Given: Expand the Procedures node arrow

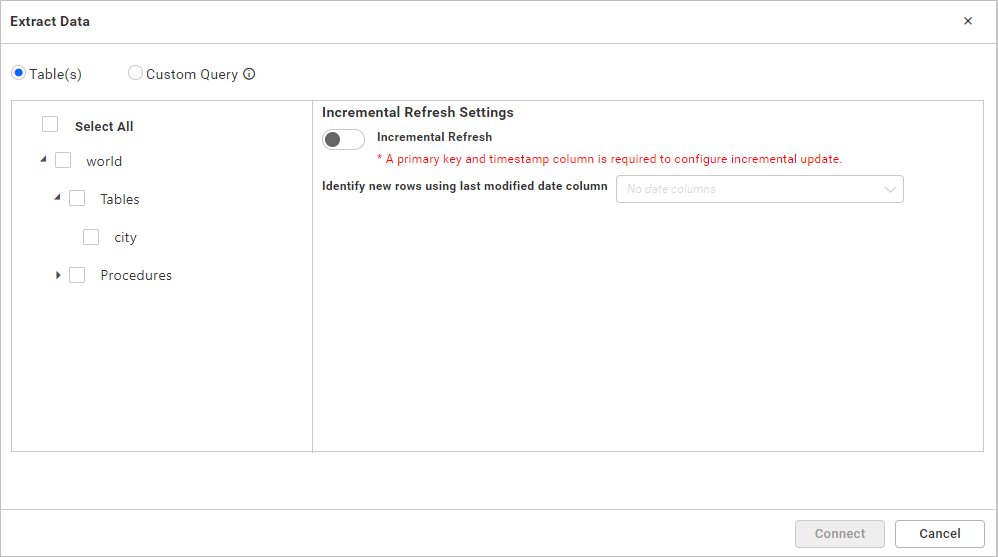Looking at the screenshot, I should click(58, 275).
